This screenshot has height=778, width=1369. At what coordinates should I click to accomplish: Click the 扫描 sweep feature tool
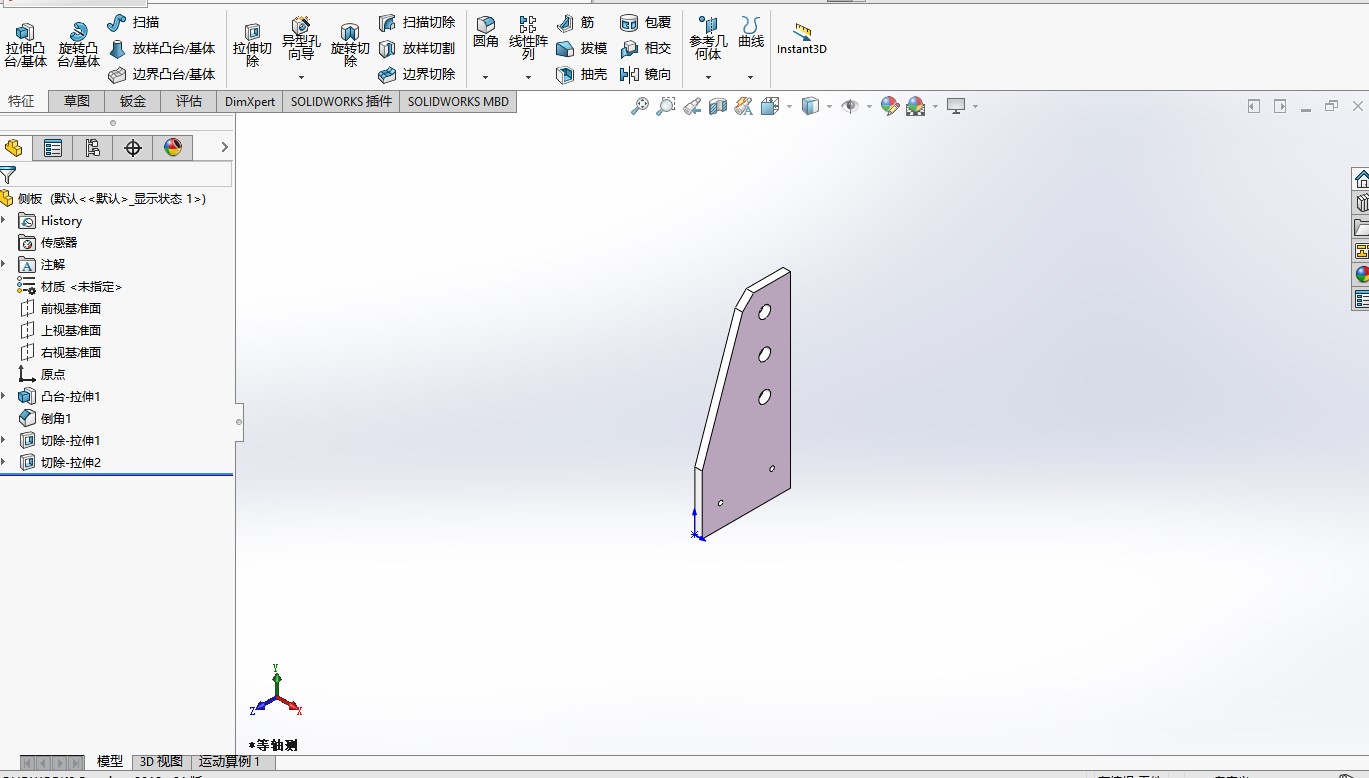pos(133,22)
